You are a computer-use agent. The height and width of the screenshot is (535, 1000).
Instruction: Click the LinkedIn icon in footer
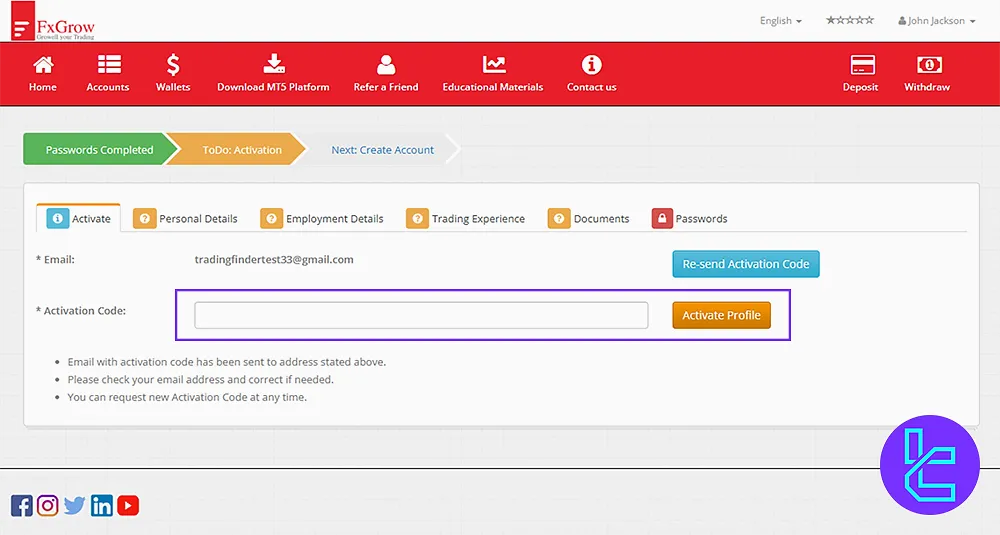tap(101, 506)
